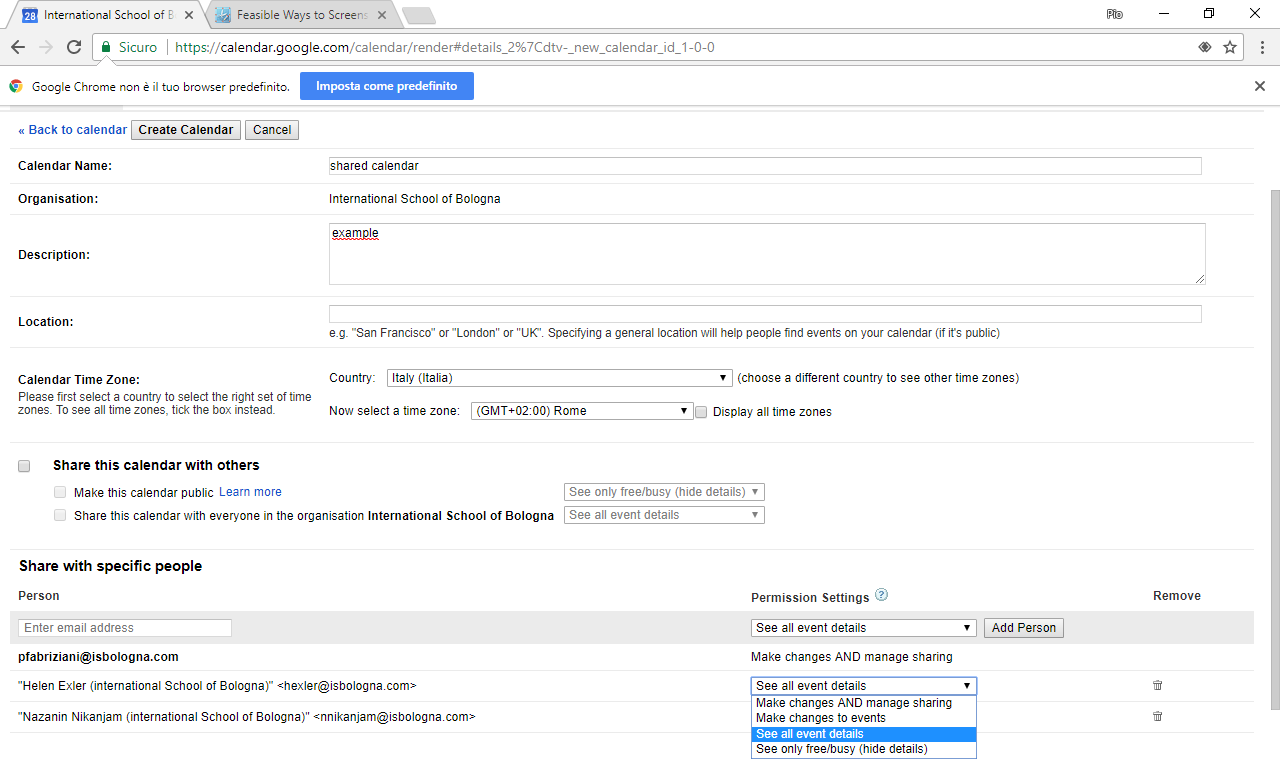This screenshot has height=760, width=1280.
Task: Close the International School calendar tab
Action: click(189, 15)
